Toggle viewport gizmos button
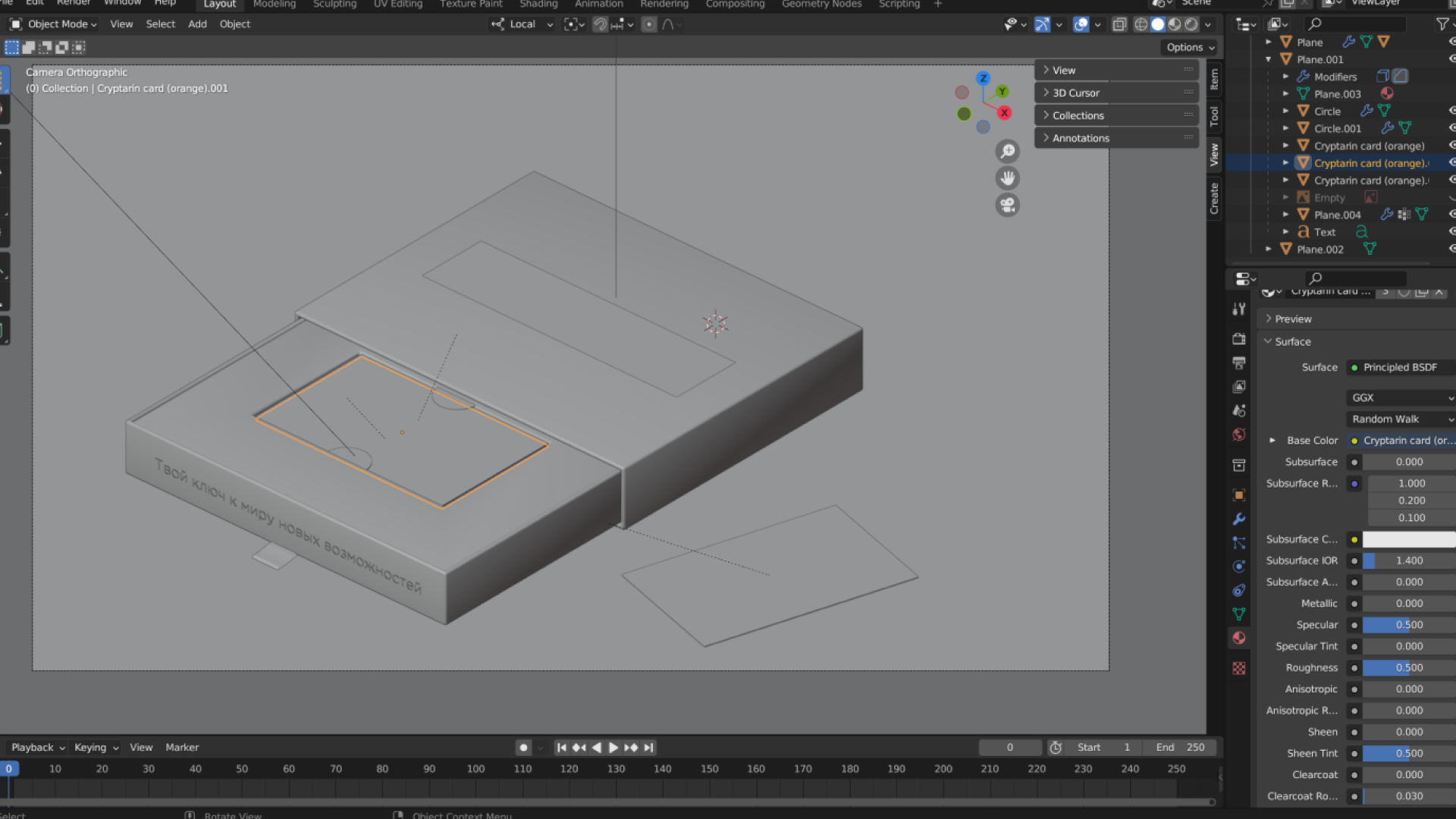The width and height of the screenshot is (1456, 819). point(1043,24)
